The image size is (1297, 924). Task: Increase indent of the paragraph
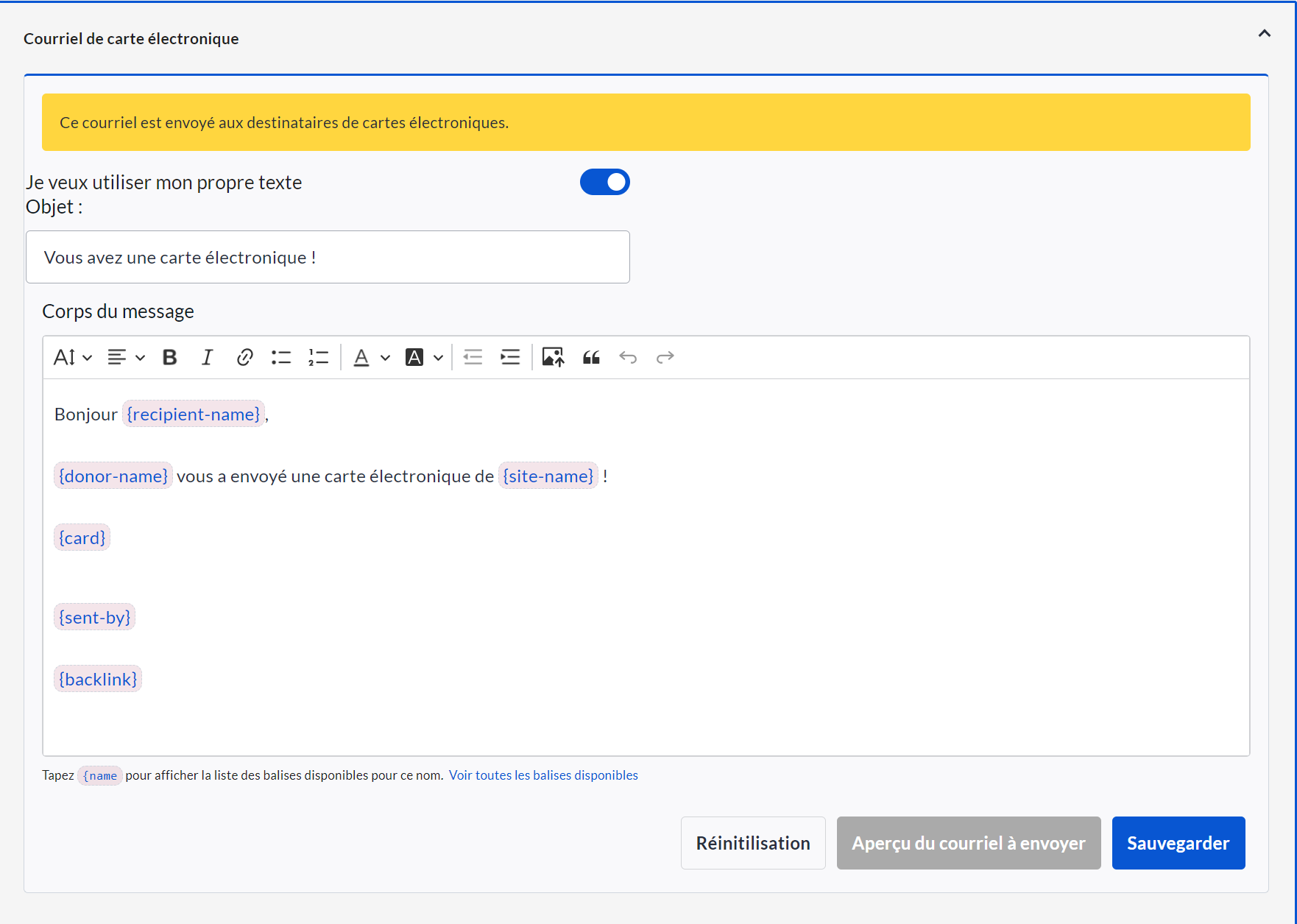pyautogui.click(x=510, y=358)
